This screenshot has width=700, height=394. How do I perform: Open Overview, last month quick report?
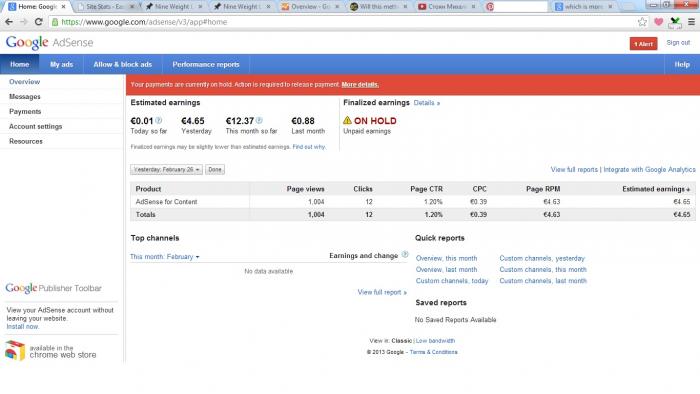tap(446, 270)
